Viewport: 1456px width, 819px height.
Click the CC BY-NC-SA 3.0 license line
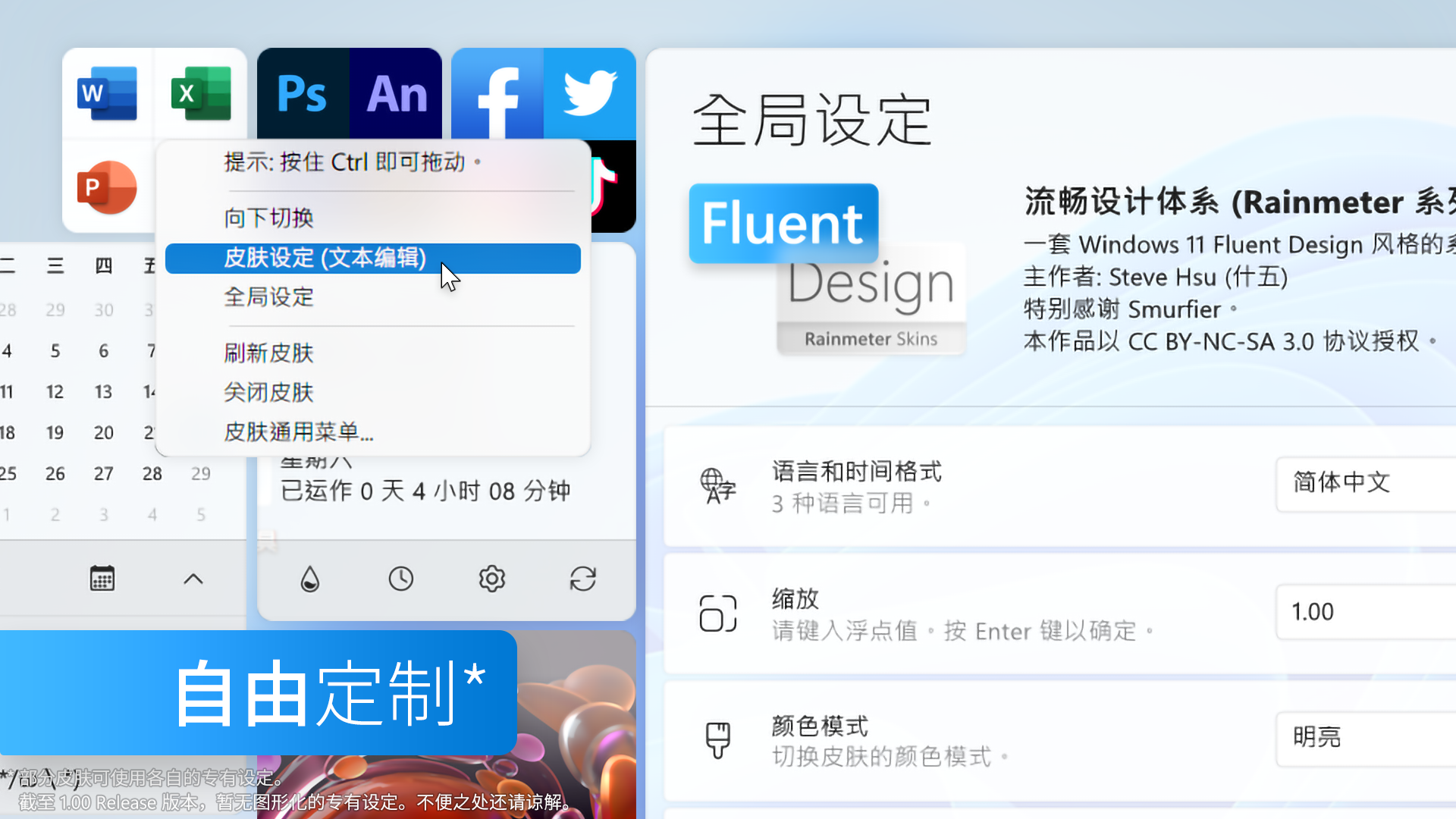pyautogui.click(x=1230, y=342)
